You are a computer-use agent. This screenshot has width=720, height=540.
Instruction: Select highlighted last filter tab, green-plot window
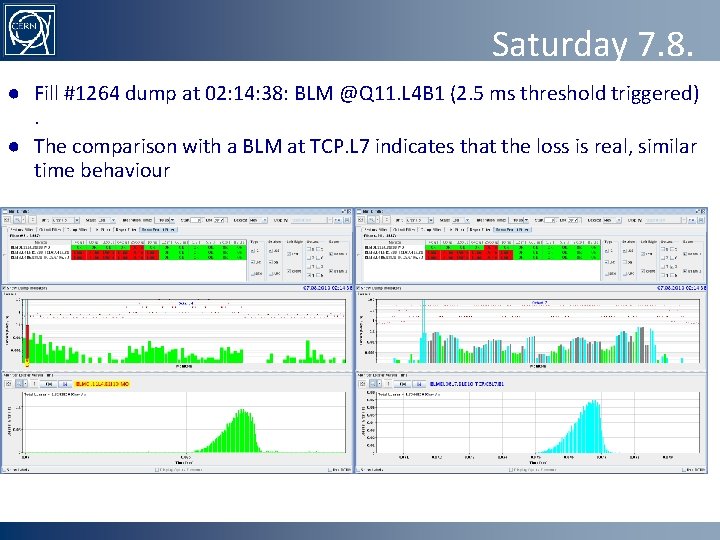coord(158,230)
